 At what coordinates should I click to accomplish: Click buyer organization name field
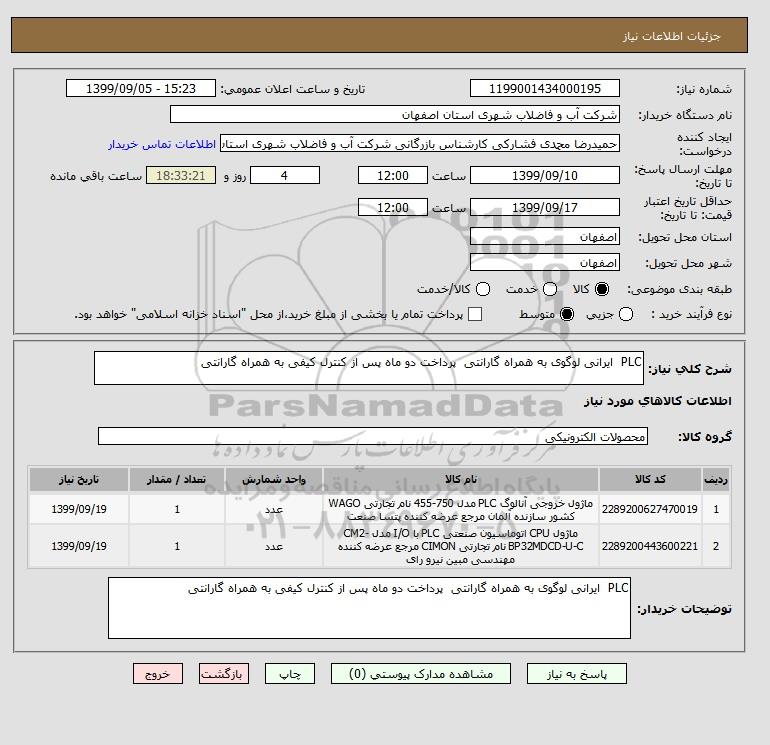pyautogui.click(x=395, y=114)
